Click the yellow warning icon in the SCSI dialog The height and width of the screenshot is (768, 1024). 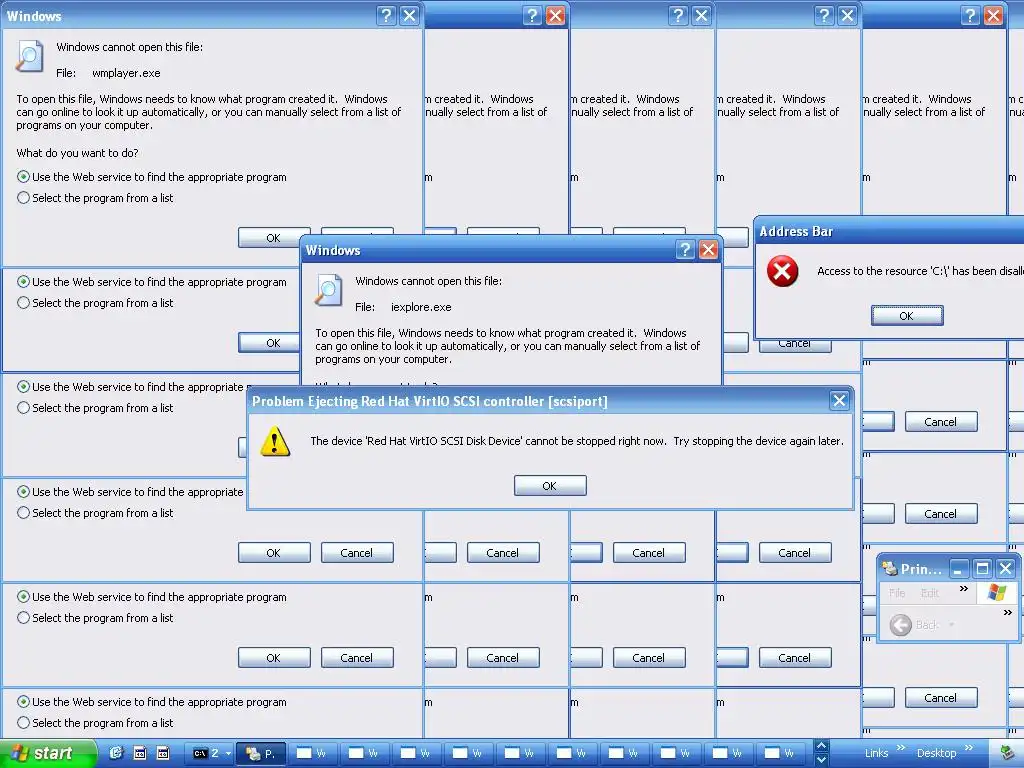(275, 441)
